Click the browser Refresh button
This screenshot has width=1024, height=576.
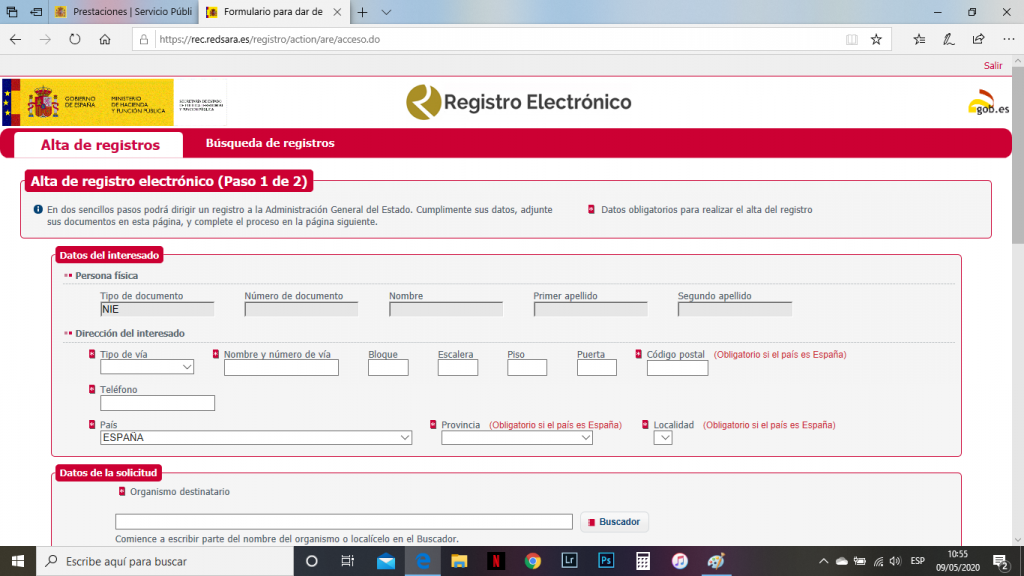[74, 40]
